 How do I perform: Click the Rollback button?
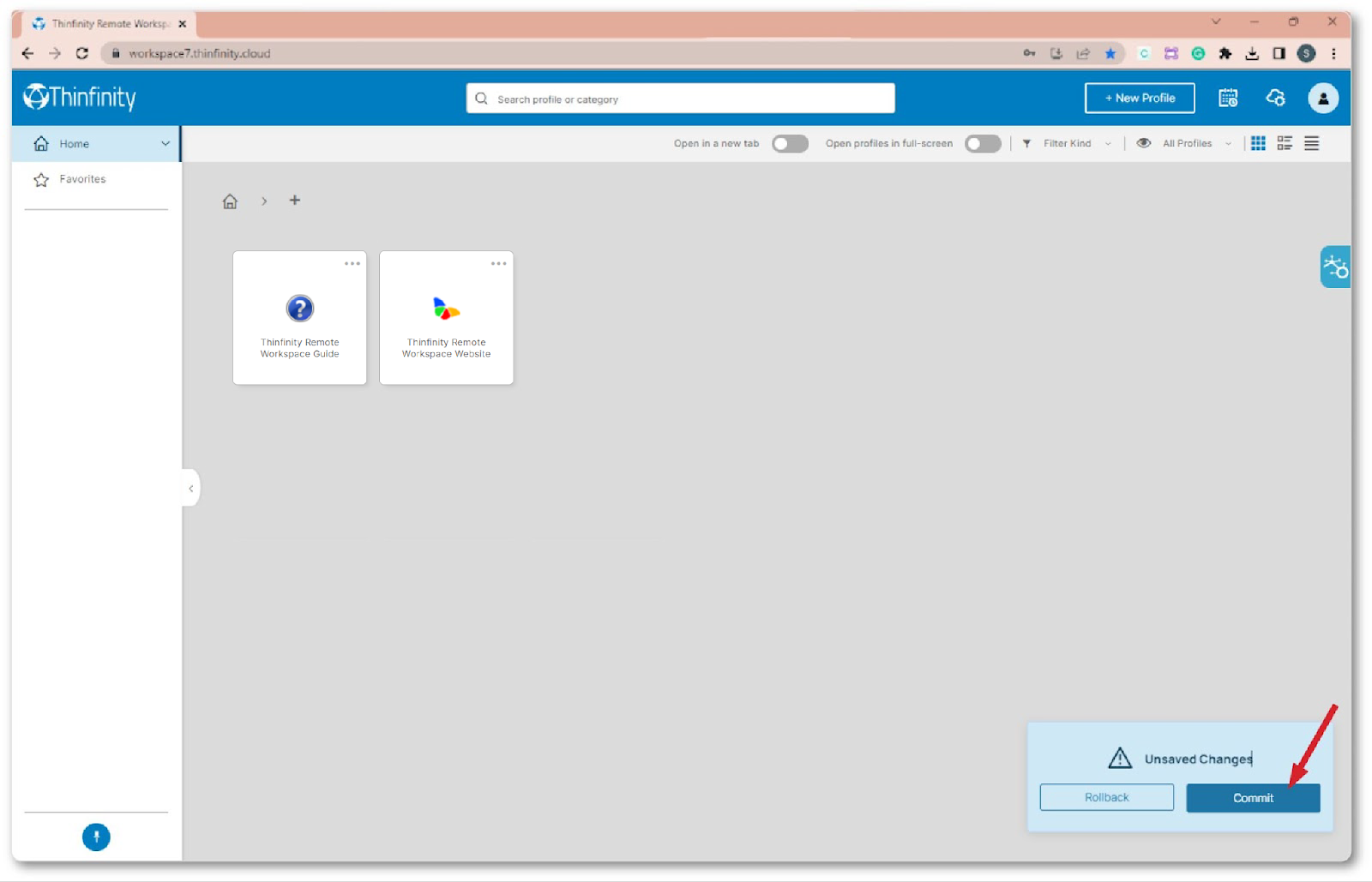[x=1106, y=797]
